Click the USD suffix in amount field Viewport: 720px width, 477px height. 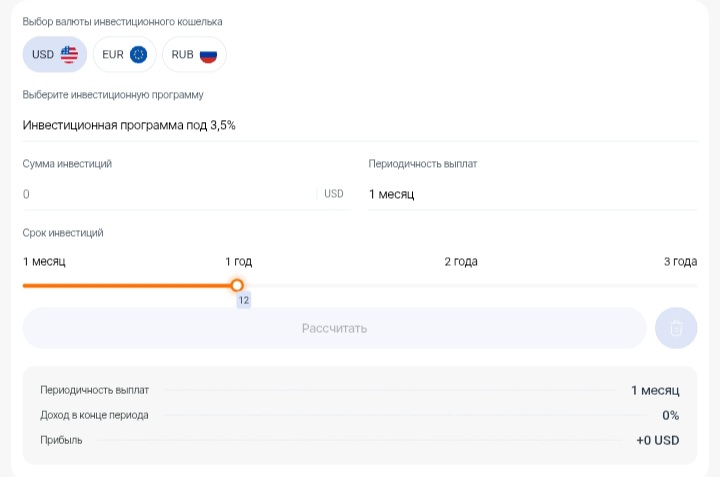tap(334, 194)
